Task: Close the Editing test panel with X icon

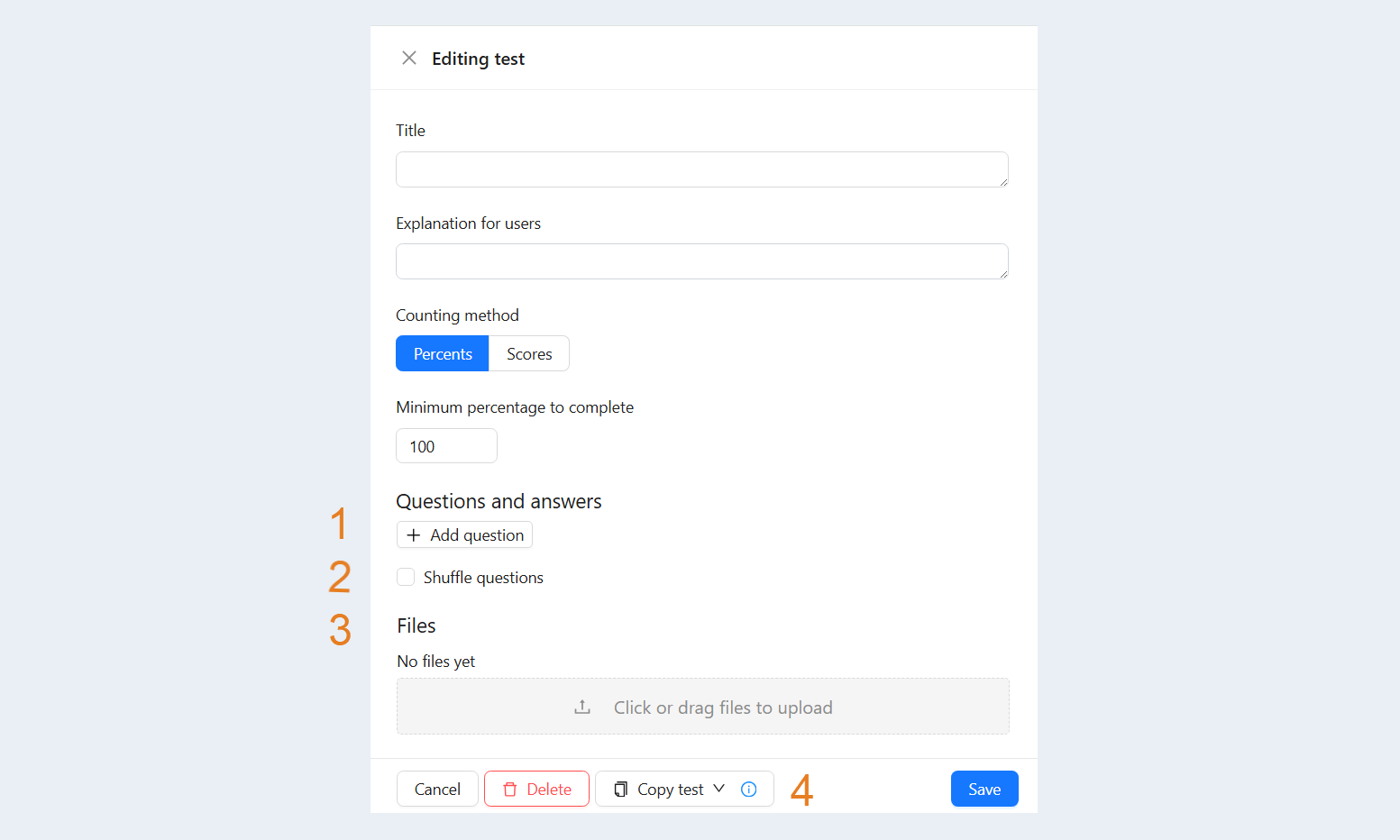Action: point(409,58)
